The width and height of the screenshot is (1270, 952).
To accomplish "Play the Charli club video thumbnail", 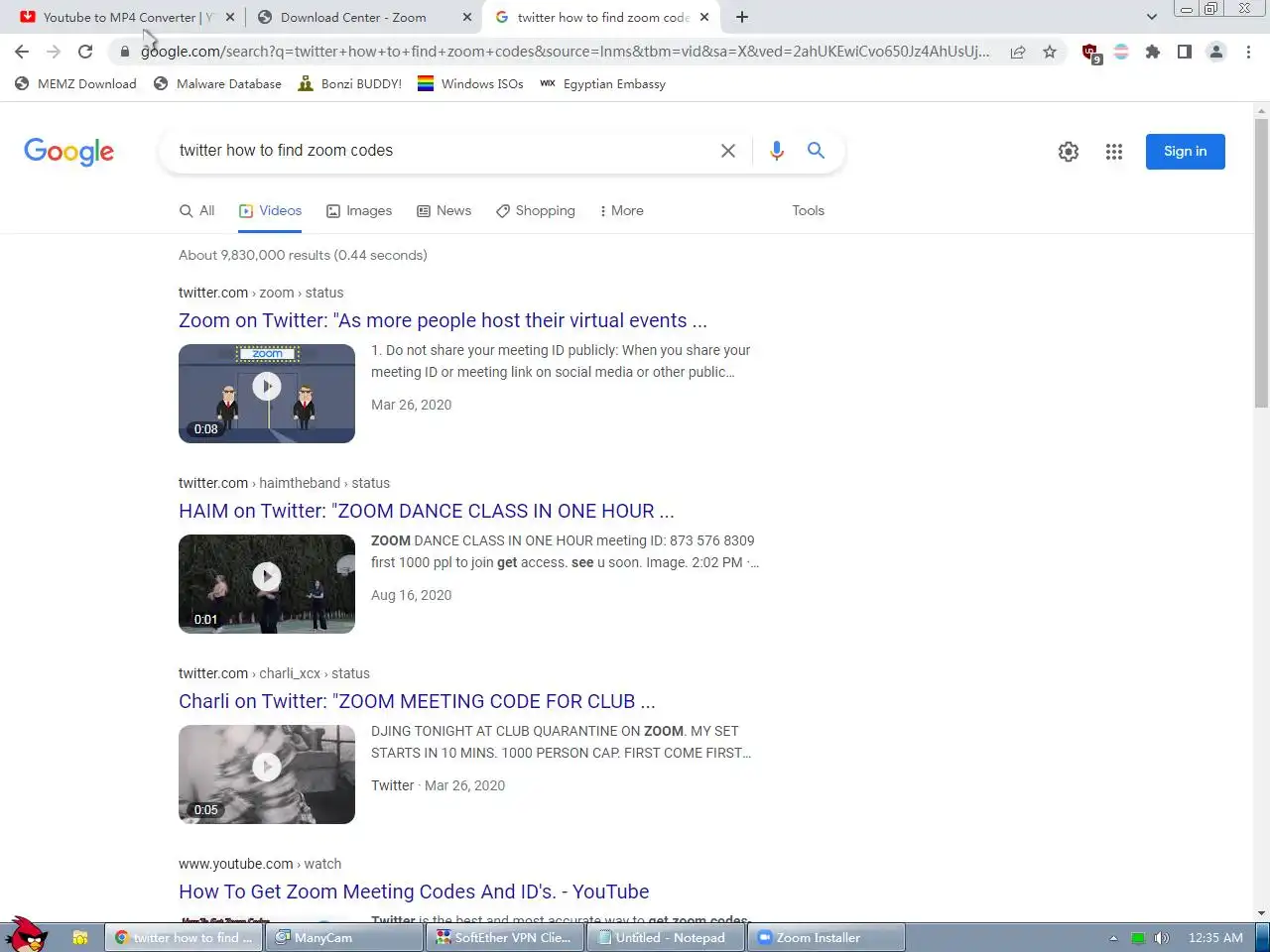I will [x=267, y=774].
